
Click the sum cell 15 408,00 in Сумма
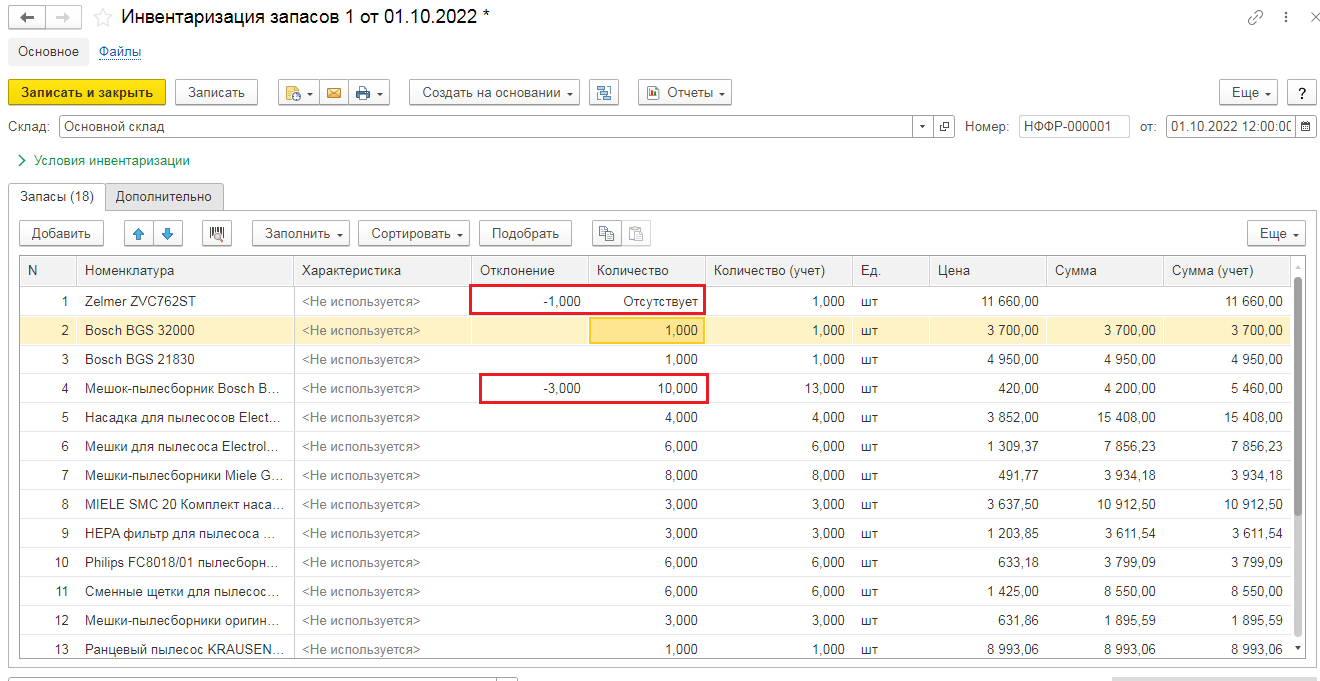coord(1105,417)
